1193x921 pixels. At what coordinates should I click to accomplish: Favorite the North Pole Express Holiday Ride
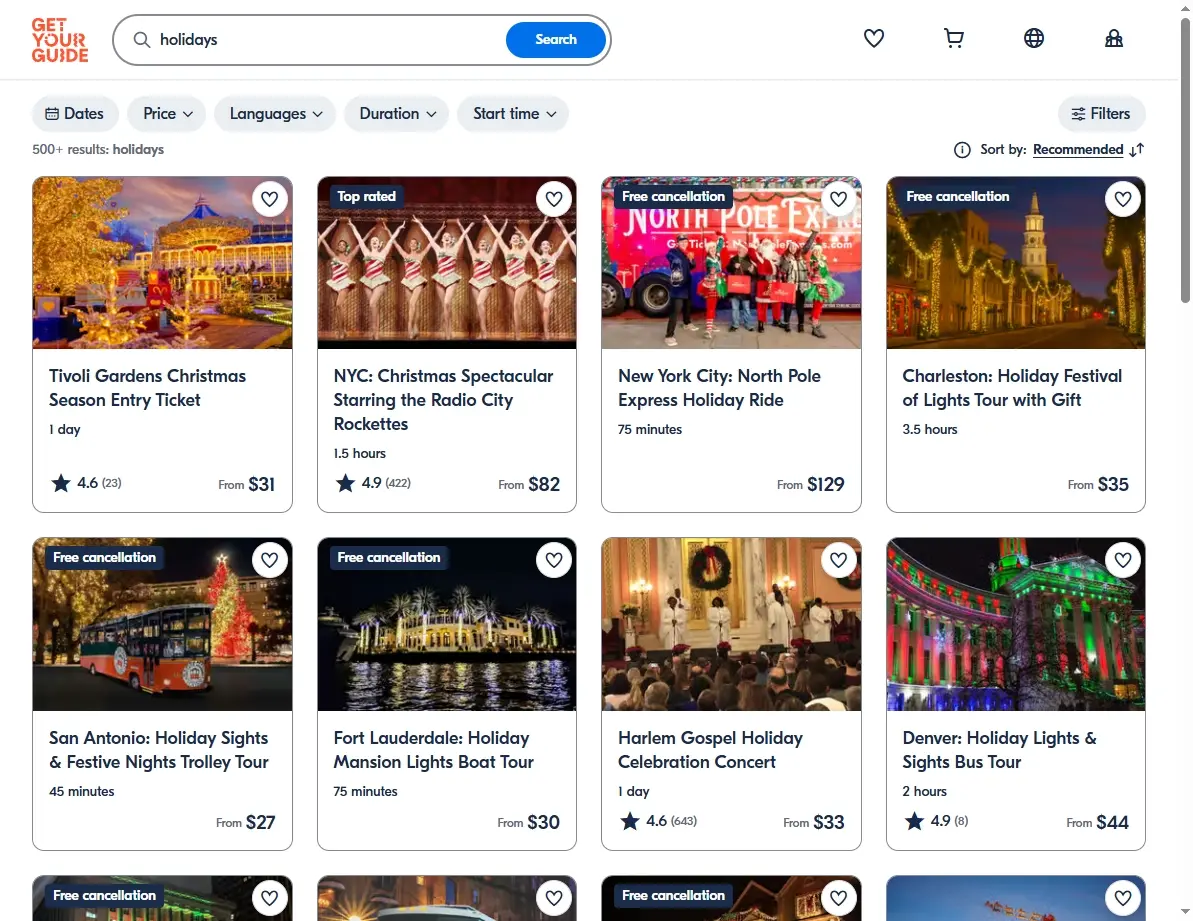coord(838,199)
